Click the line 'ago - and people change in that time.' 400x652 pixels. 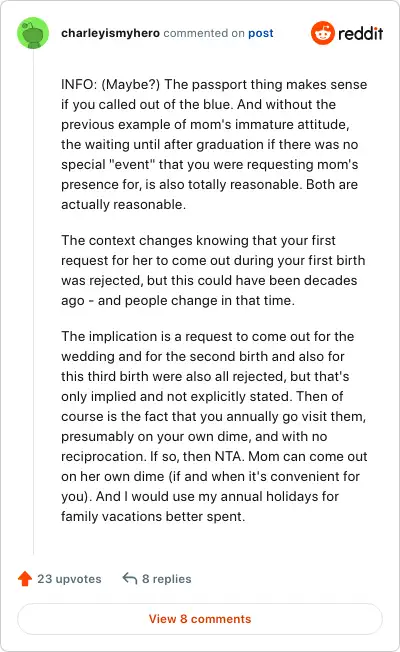click(x=178, y=300)
